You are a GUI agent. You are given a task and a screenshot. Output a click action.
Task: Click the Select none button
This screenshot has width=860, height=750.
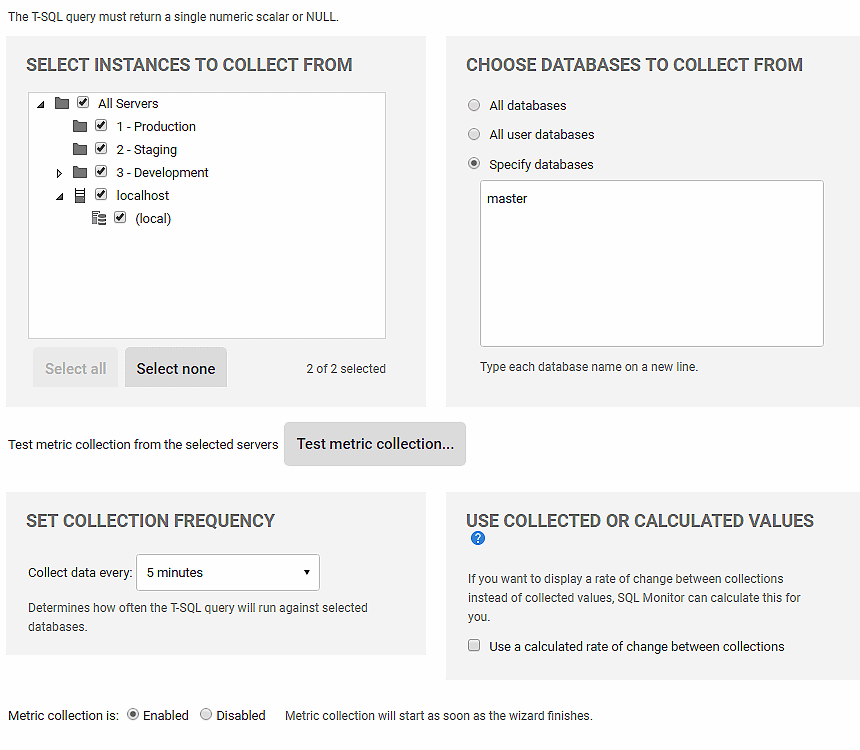(176, 368)
